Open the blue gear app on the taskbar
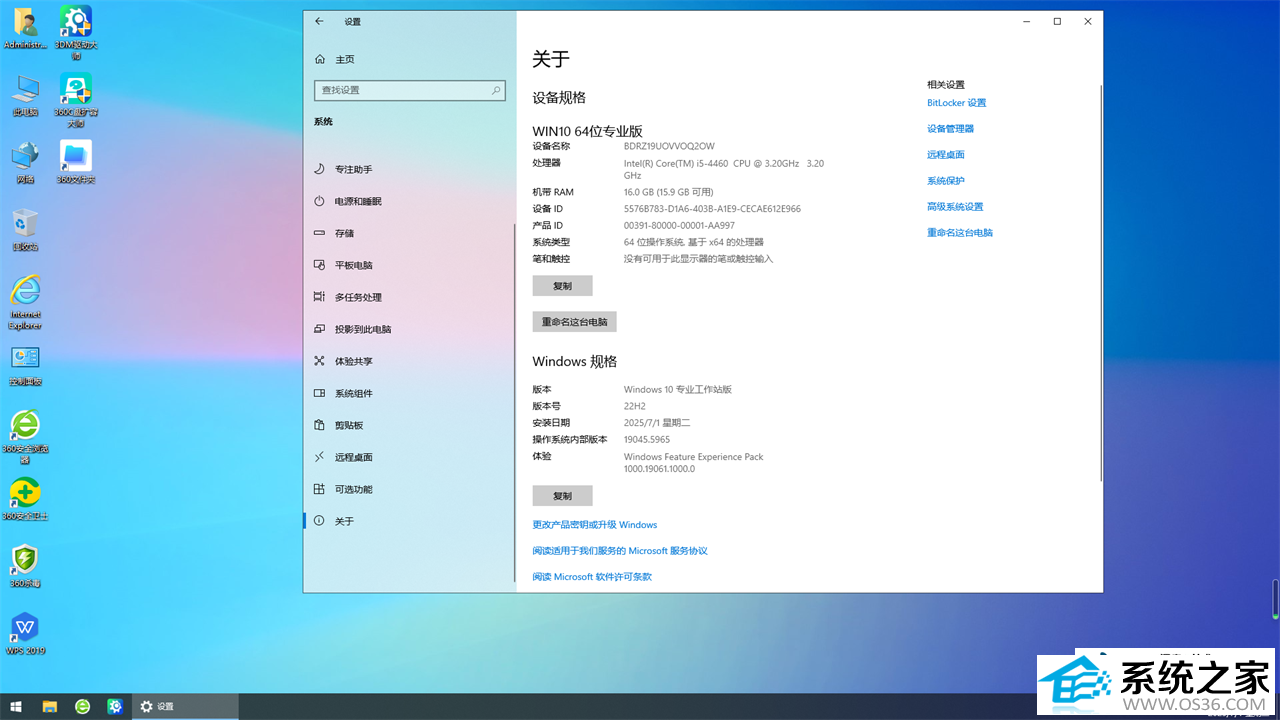This screenshot has width=1280, height=720. (115, 706)
